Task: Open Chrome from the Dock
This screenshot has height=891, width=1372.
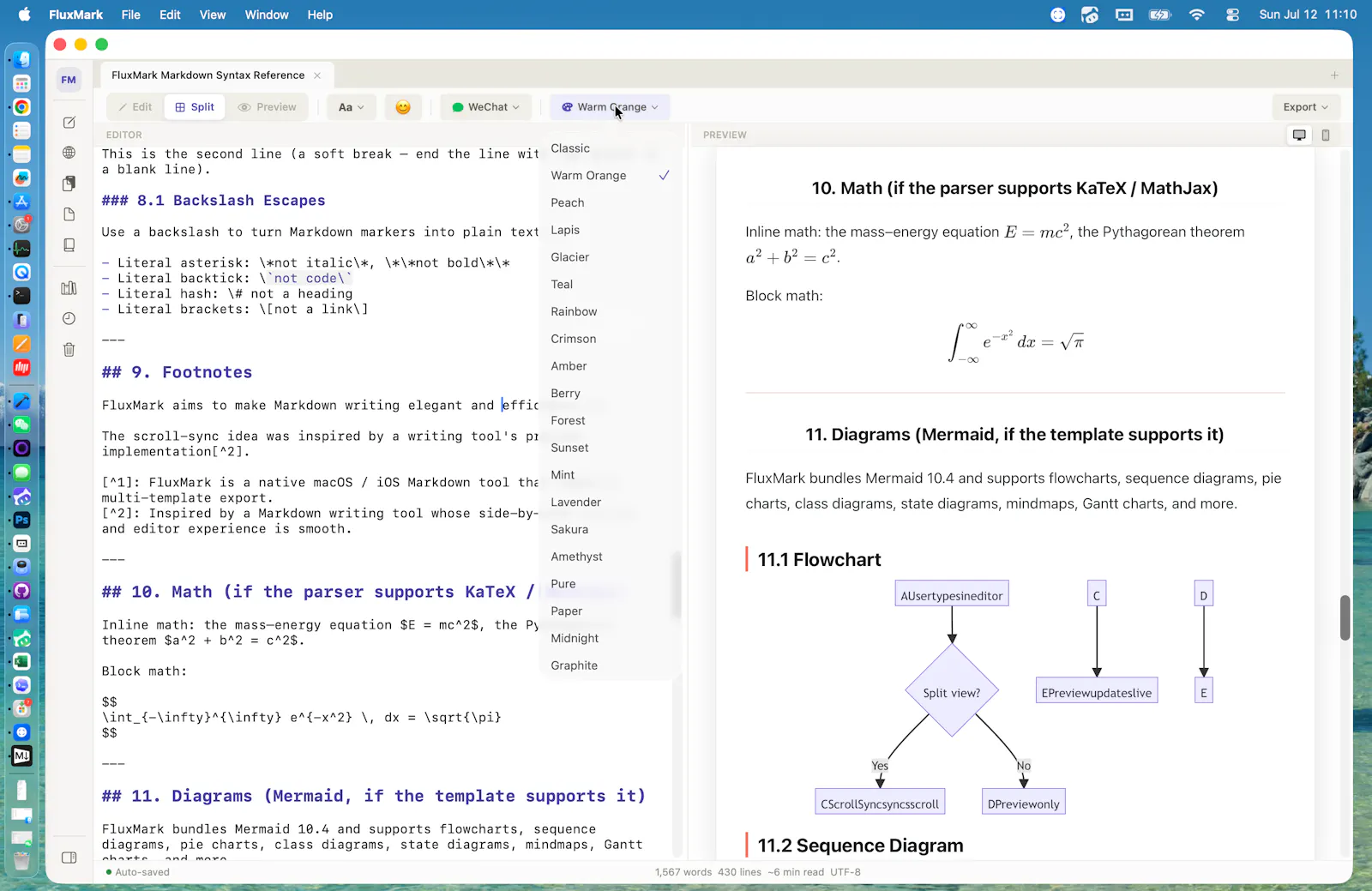Action: [22, 107]
